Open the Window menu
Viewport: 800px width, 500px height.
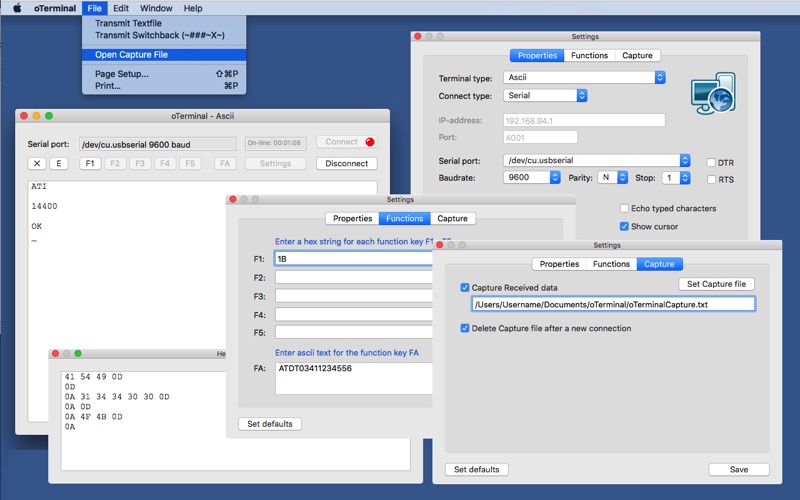click(x=156, y=8)
